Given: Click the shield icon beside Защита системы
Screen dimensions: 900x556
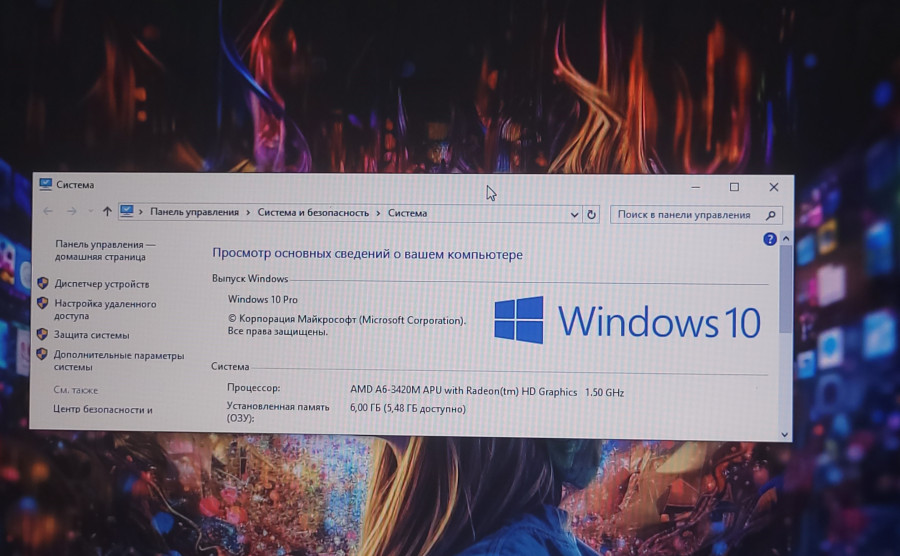Looking at the screenshot, I should click(42, 333).
